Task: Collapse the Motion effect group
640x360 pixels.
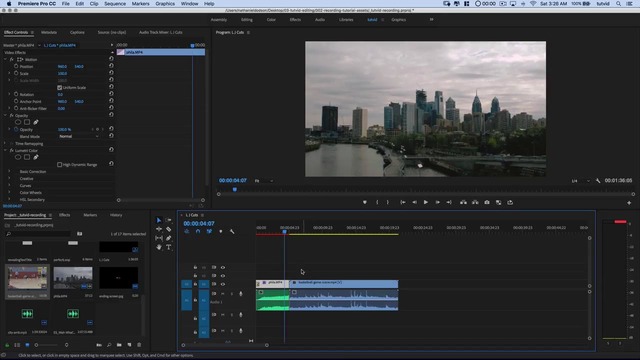Action: pyautogui.click(x=5, y=60)
